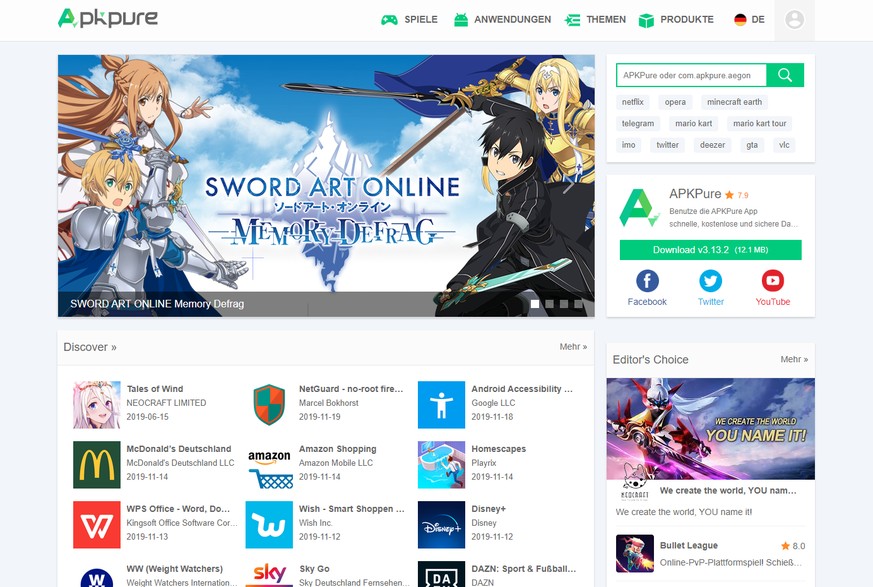Screen dimensions: 873x587
Task: Click the Disney+ title text
Action: 488,508
